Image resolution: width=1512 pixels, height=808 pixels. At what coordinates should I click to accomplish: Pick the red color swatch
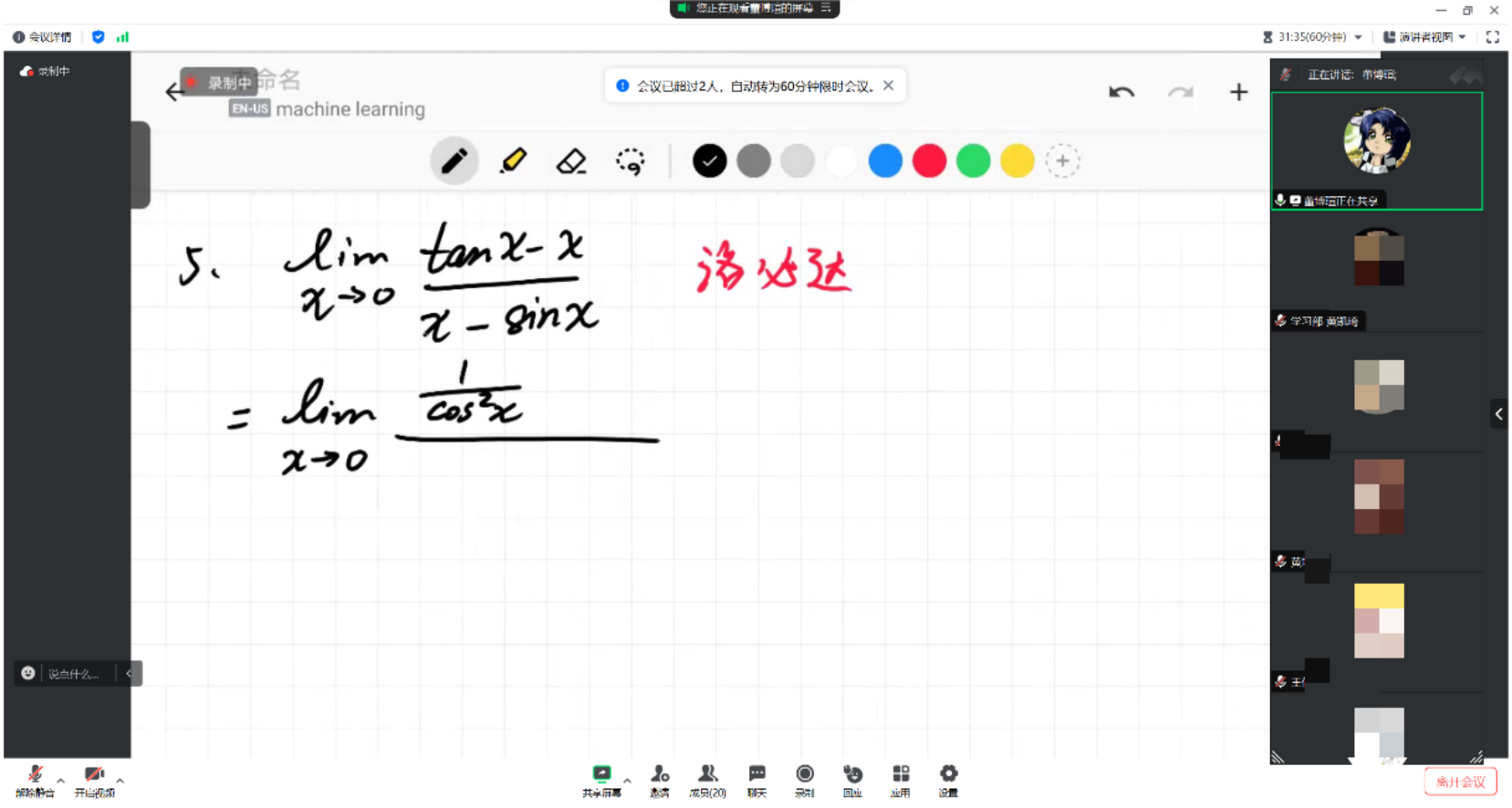(x=929, y=161)
